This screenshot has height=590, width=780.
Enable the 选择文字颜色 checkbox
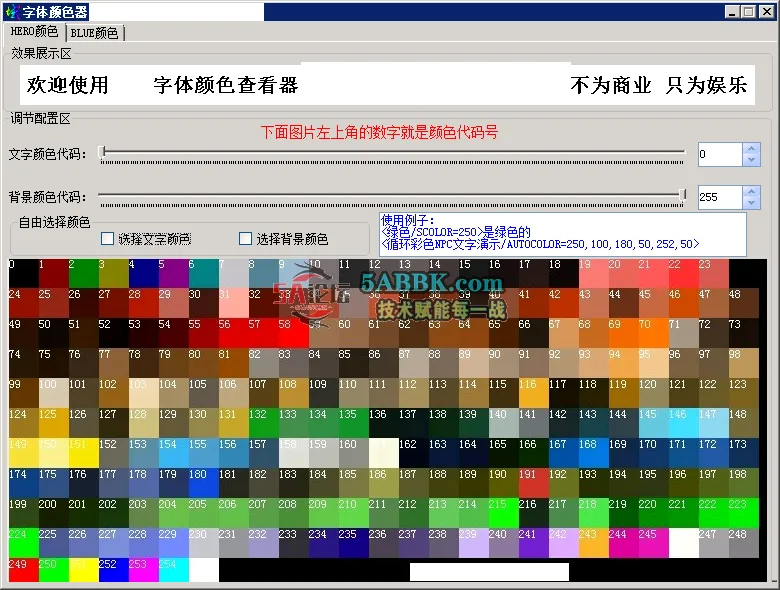coord(107,239)
